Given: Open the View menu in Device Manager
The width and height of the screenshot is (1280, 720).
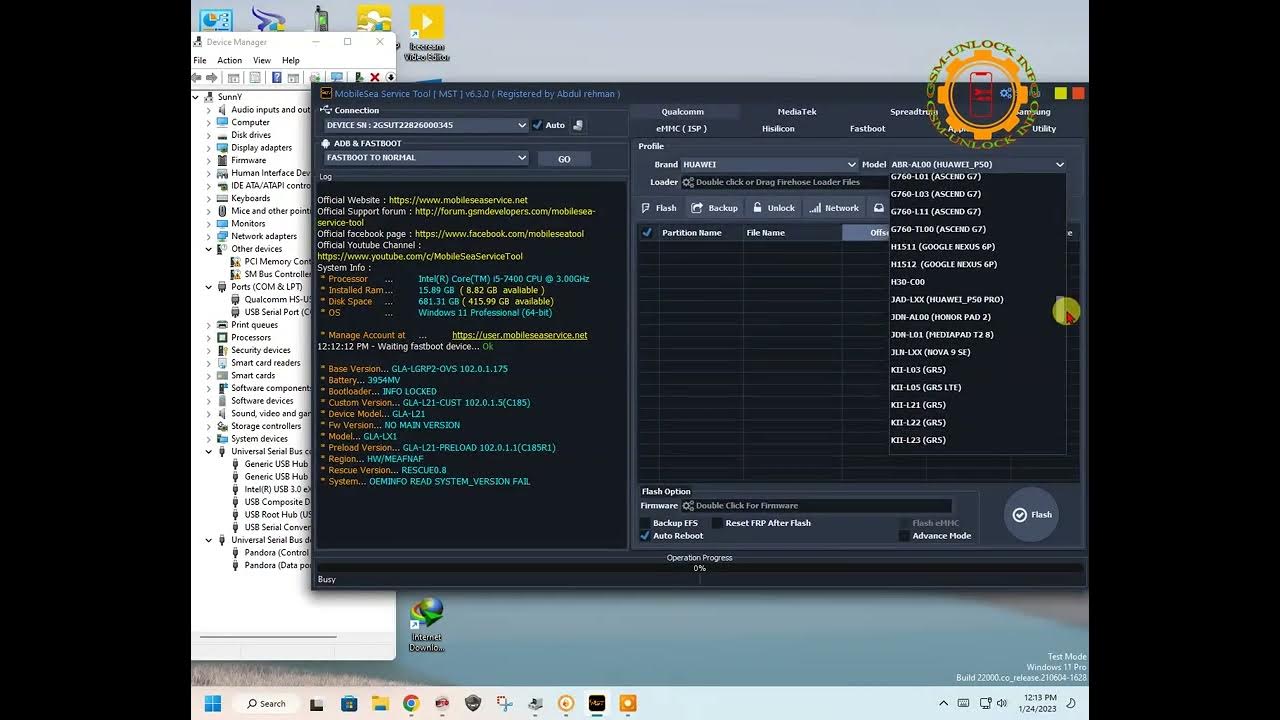Looking at the screenshot, I should (x=262, y=60).
